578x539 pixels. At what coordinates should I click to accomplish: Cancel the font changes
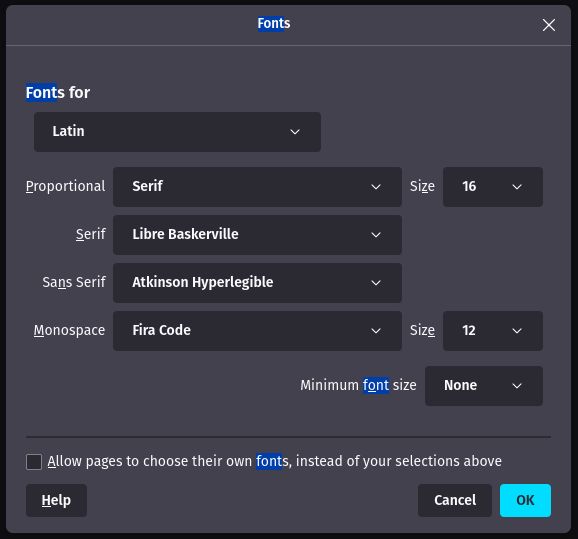pyautogui.click(x=455, y=500)
